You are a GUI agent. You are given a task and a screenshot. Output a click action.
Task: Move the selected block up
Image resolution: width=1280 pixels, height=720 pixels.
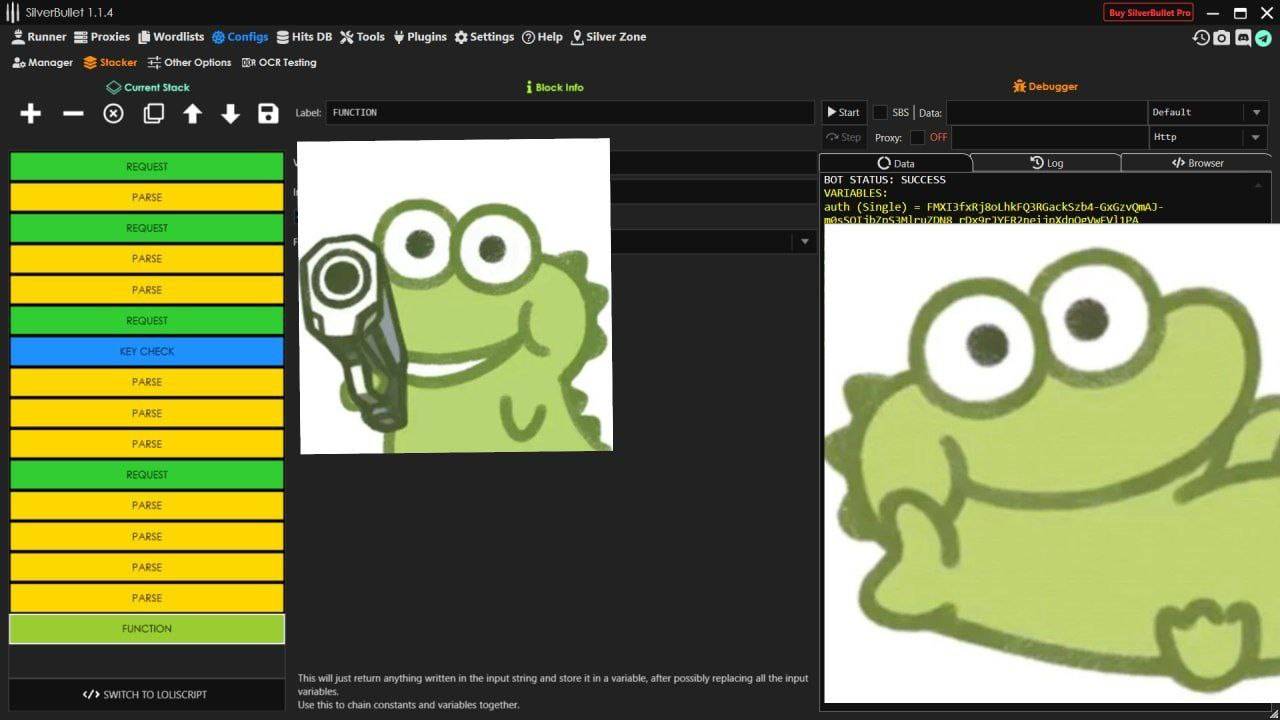point(192,114)
